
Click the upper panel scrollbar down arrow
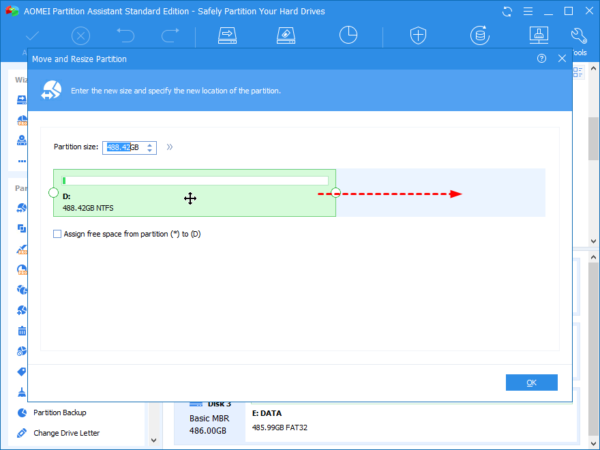point(593,241)
